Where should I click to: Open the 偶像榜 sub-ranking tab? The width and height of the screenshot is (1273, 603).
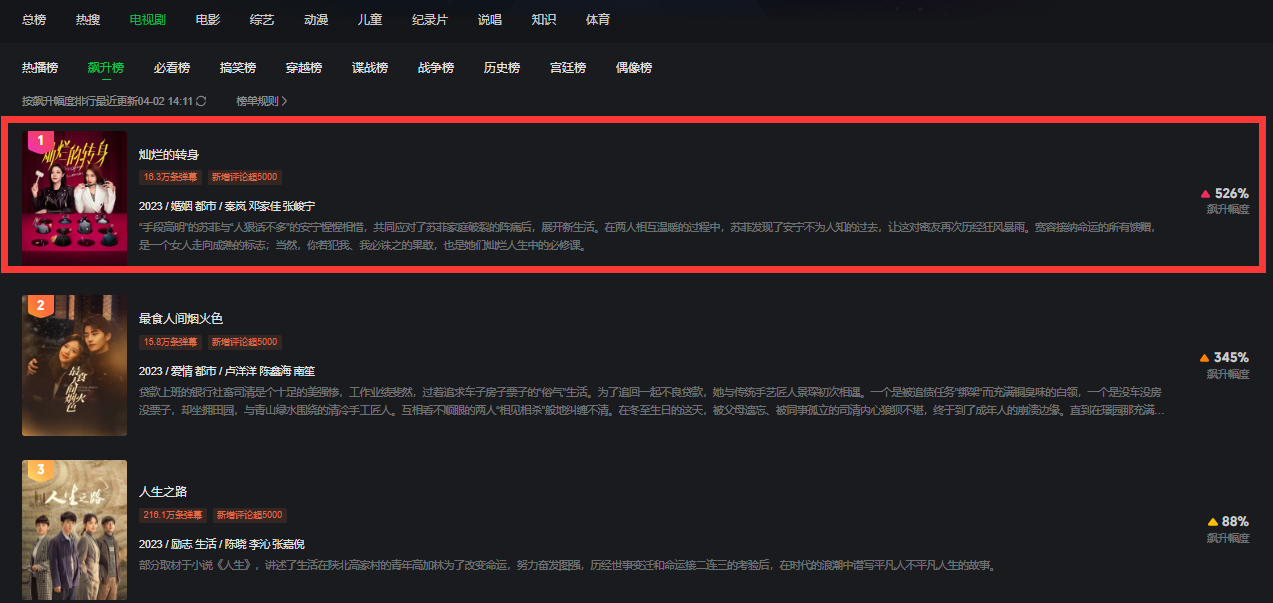(634, 68)
